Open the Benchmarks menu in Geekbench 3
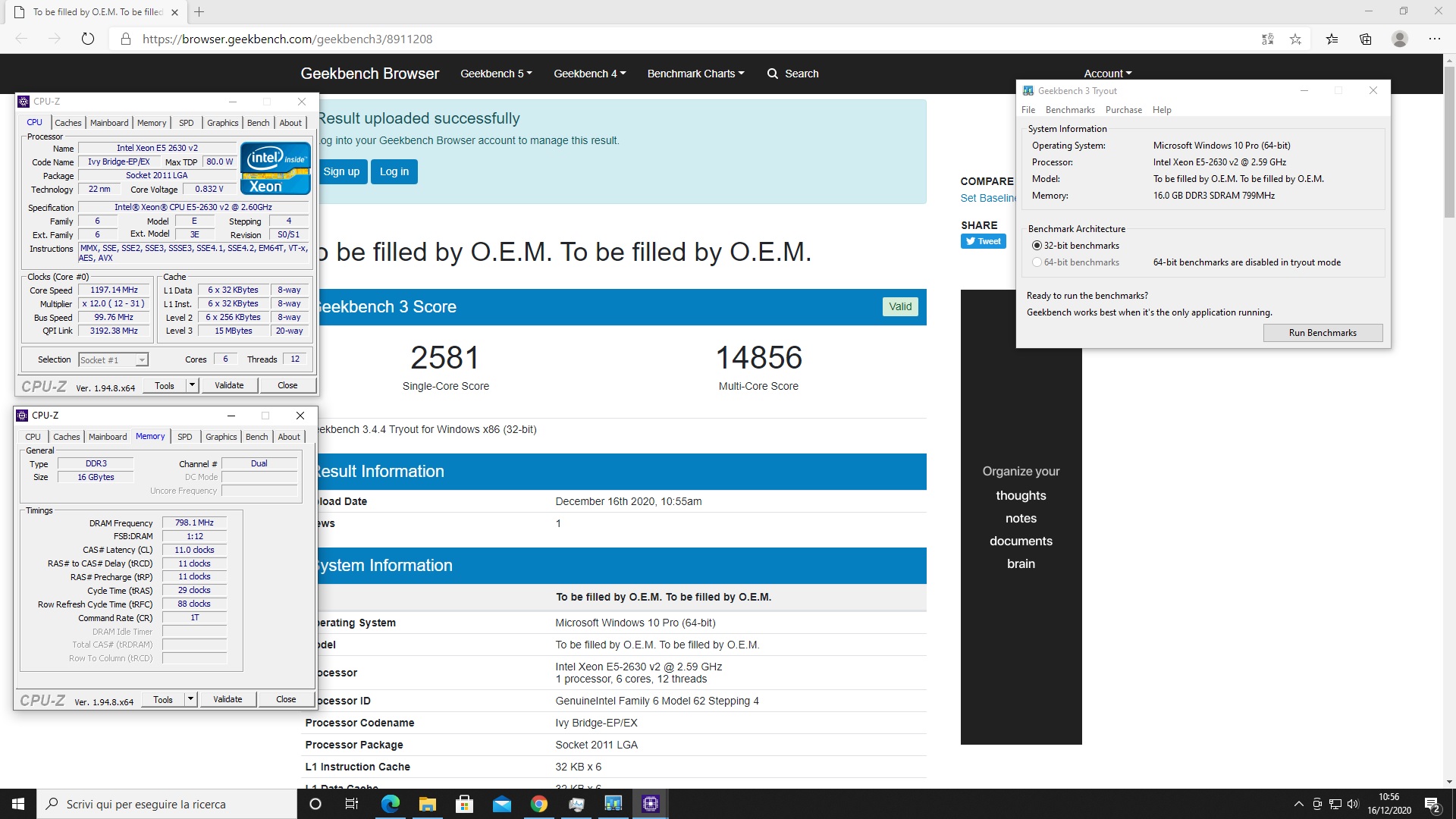The height and width of the screenshot is (819, 1456). 1069,110
